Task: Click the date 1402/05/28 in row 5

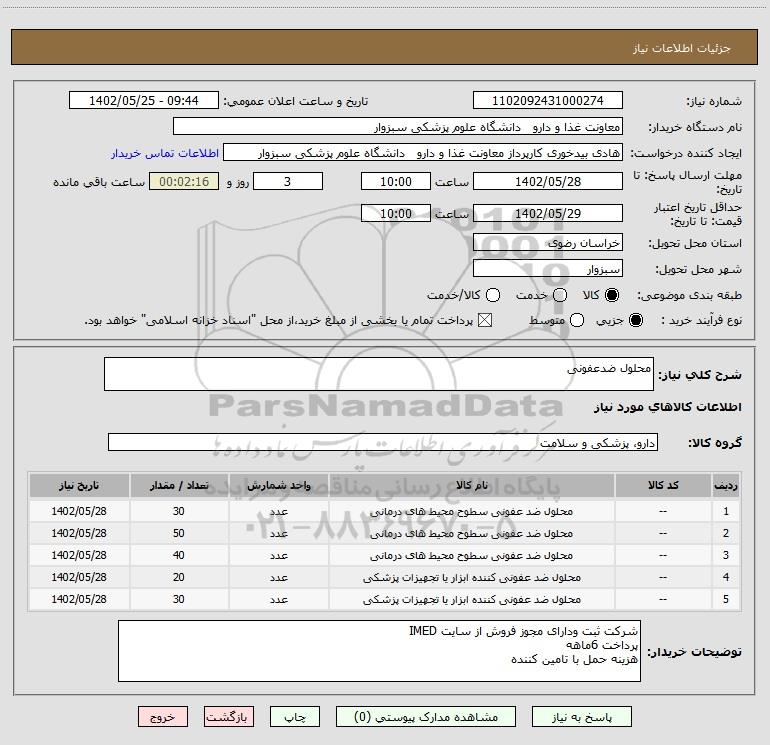Action: pyautogui.click(x=79, y=600)
